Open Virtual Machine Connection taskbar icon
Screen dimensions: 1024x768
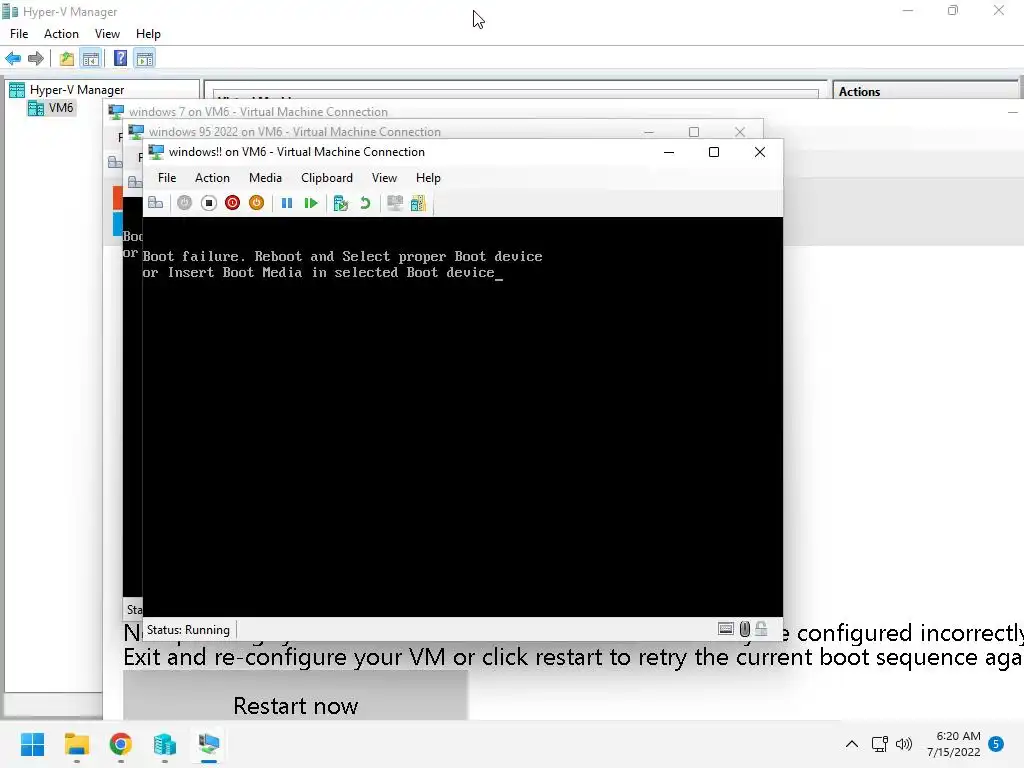point(208,744)
